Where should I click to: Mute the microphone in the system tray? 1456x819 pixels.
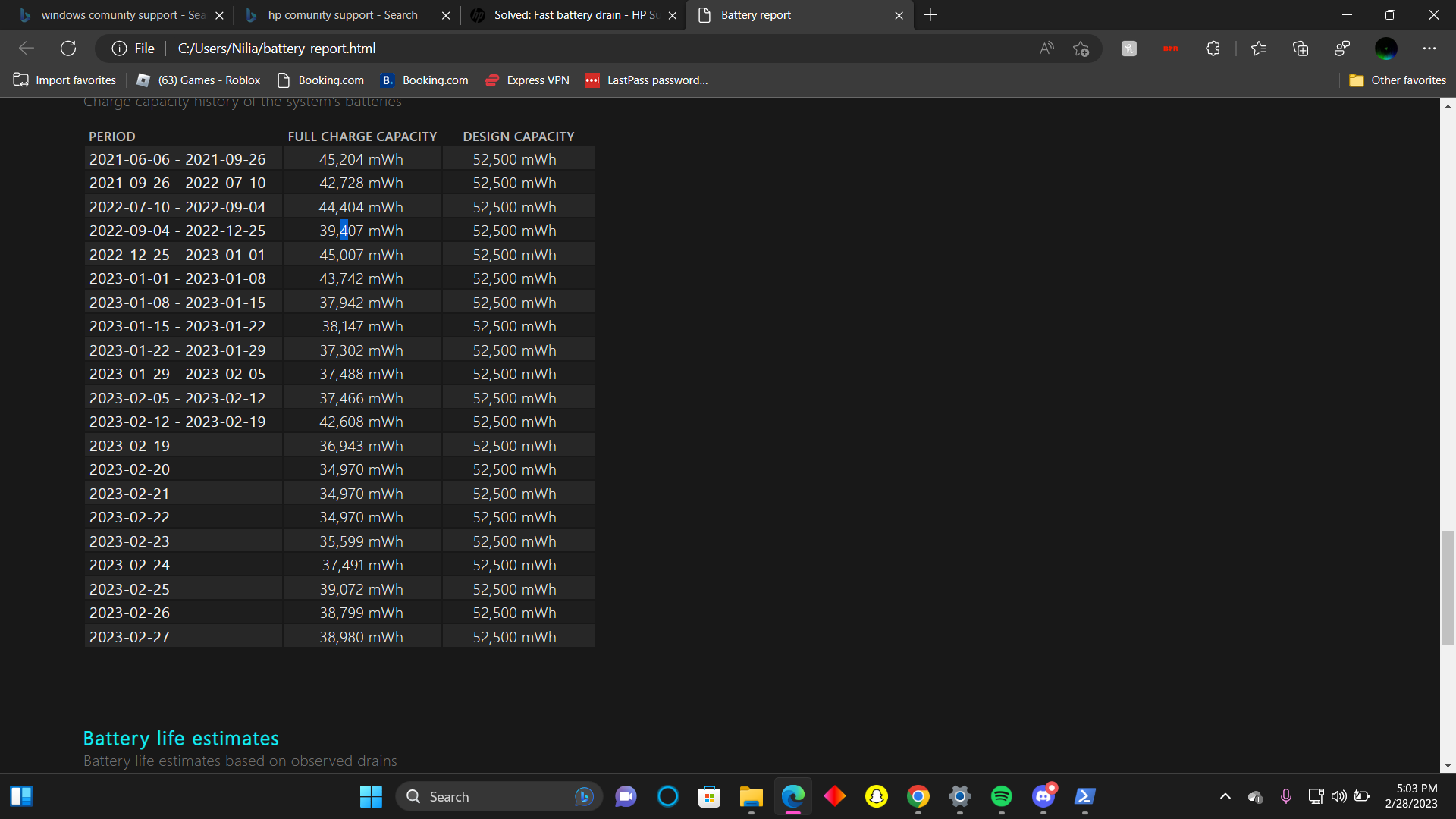[1285, 796]
